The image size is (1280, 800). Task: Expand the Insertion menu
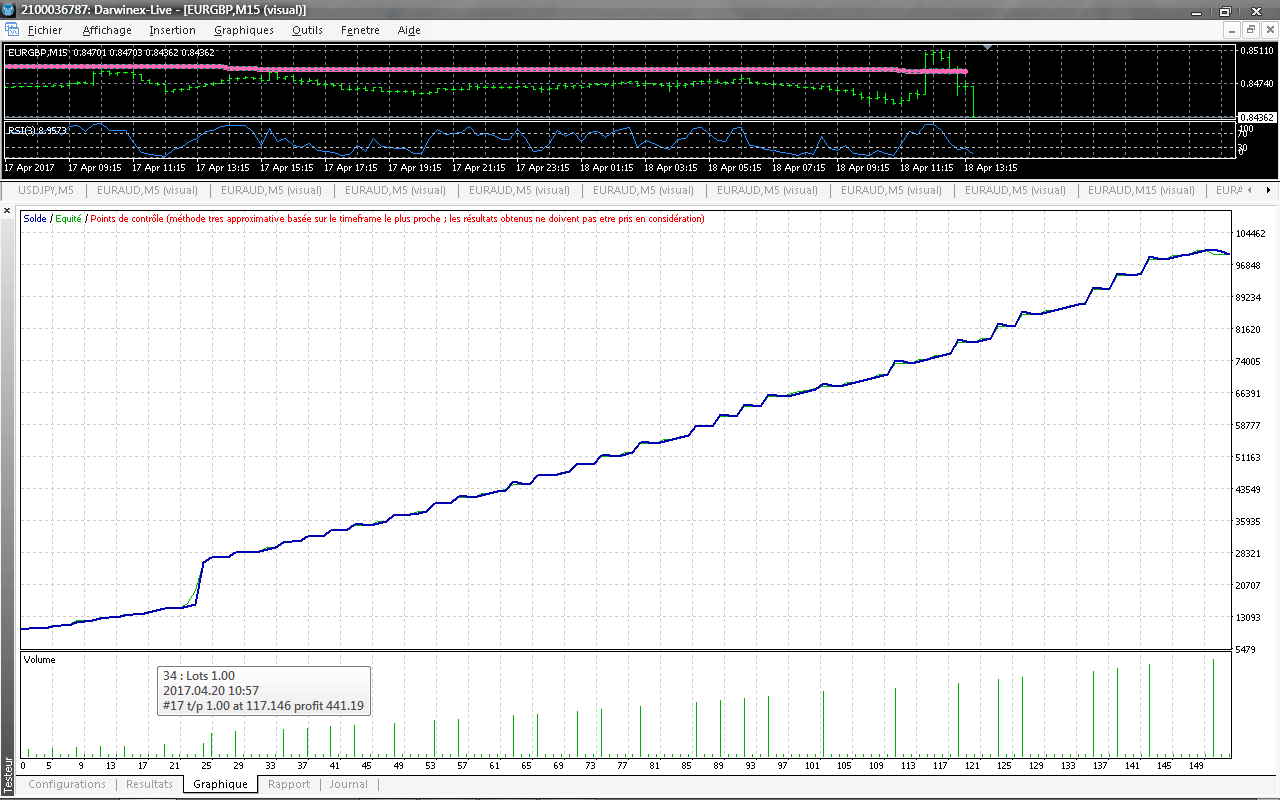click(172, 30)
